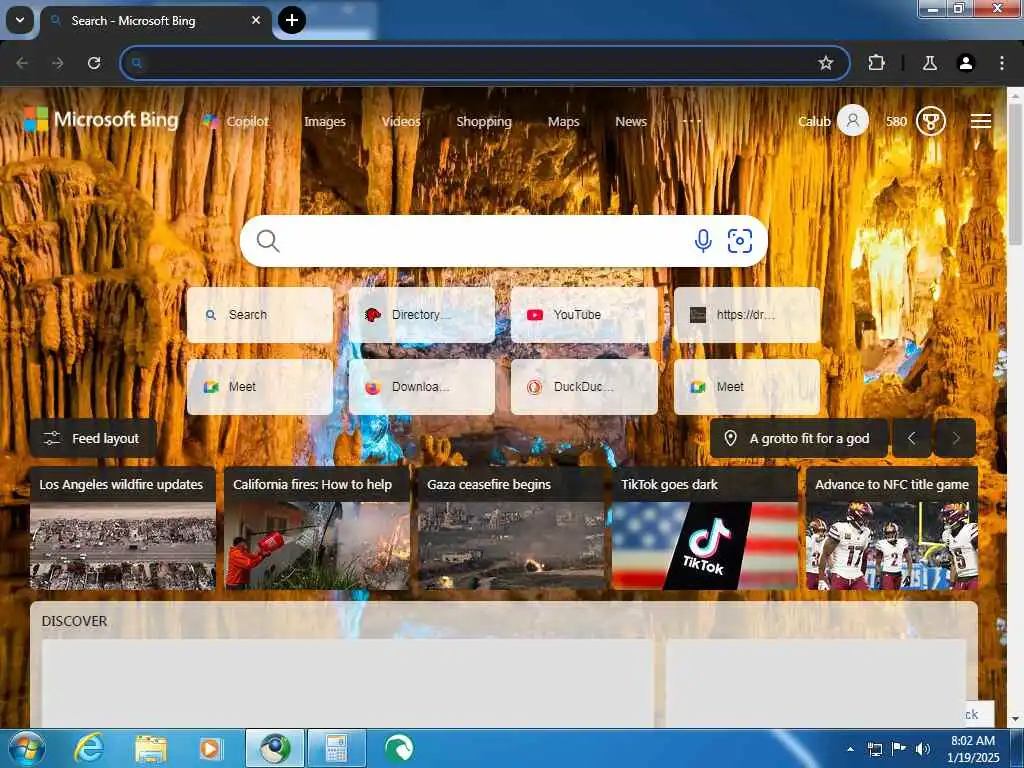The image size is (1024, 768).
Task: Switch to the browser taskbar button
Action: pos(275,748)
